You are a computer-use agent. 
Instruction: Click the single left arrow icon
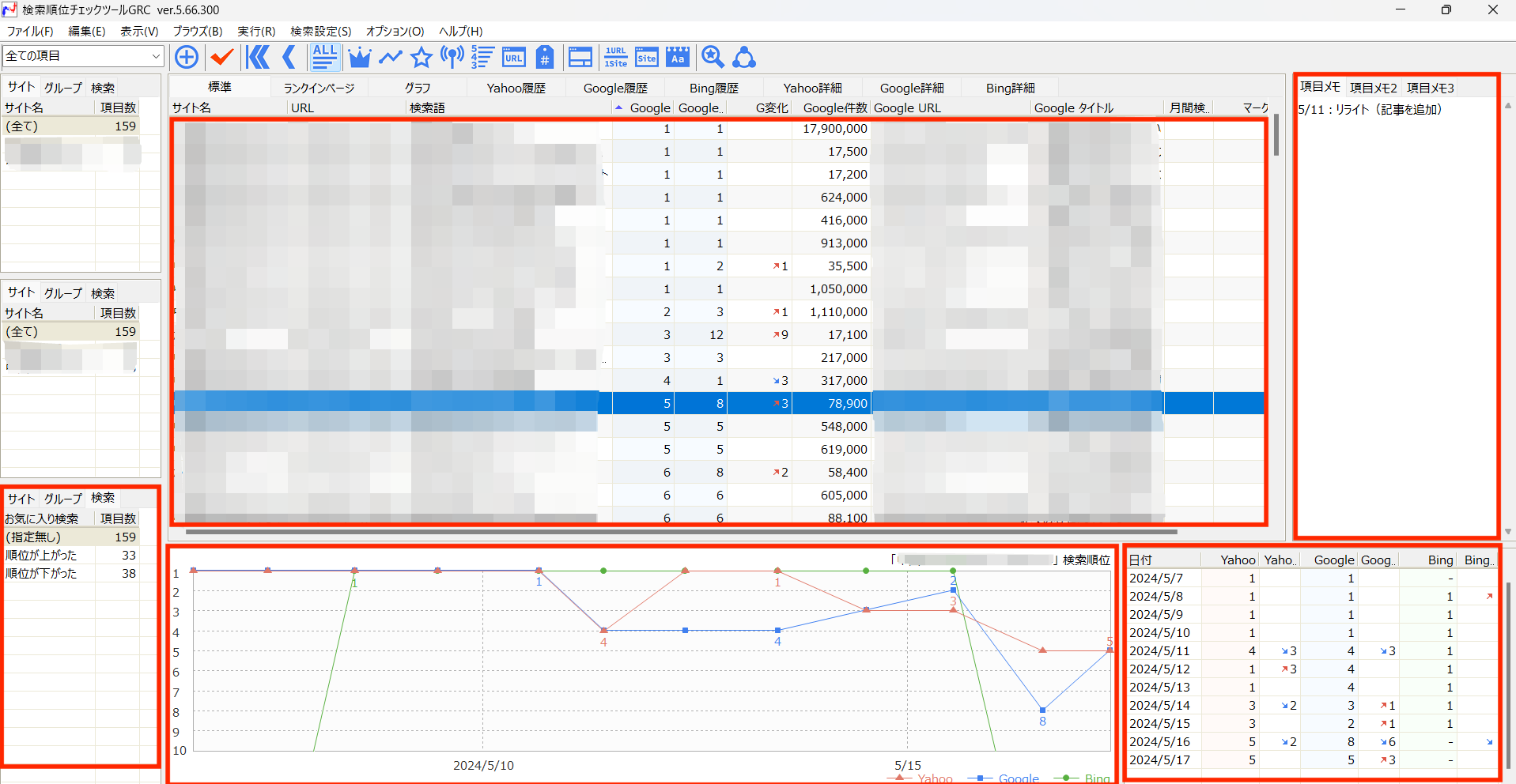289,57
